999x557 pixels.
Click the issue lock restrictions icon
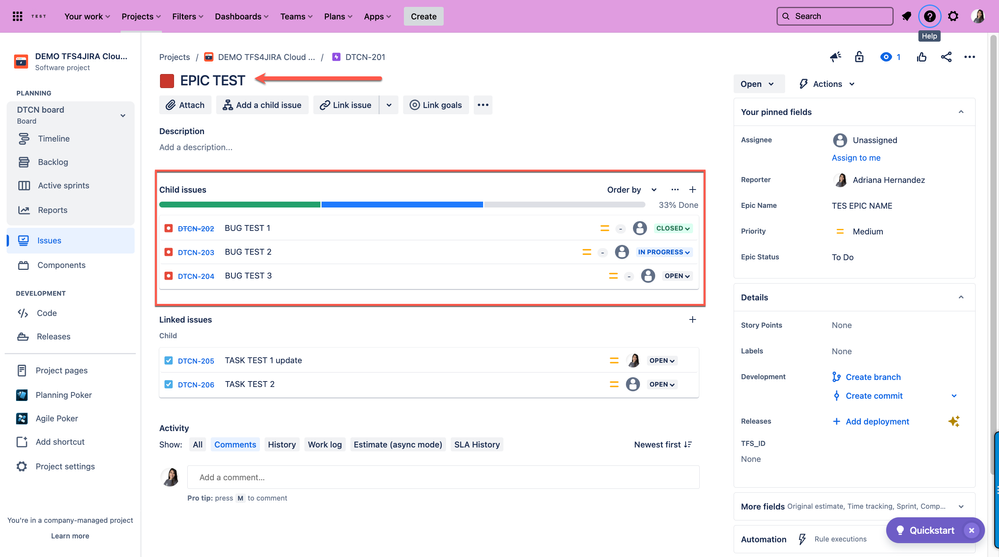pyautogui.click(x=859, y=57)
